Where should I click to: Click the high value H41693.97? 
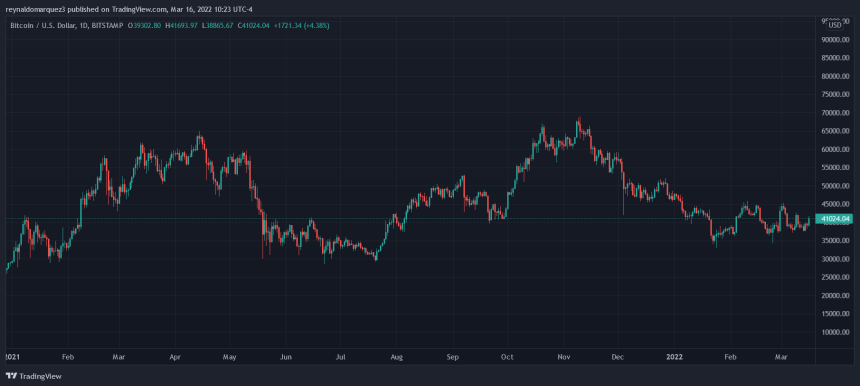(181, 25)
